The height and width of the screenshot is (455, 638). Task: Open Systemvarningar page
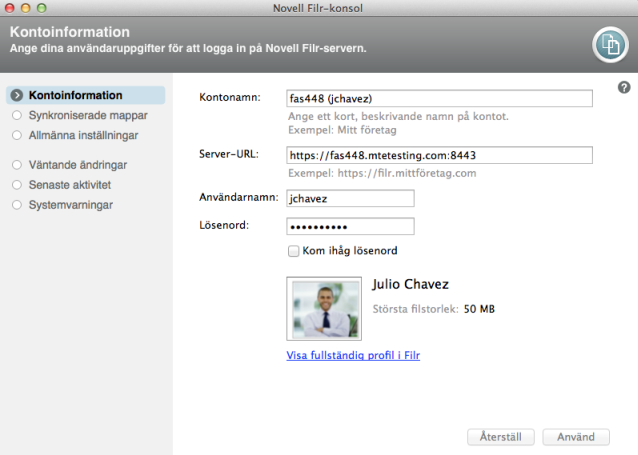71,205
